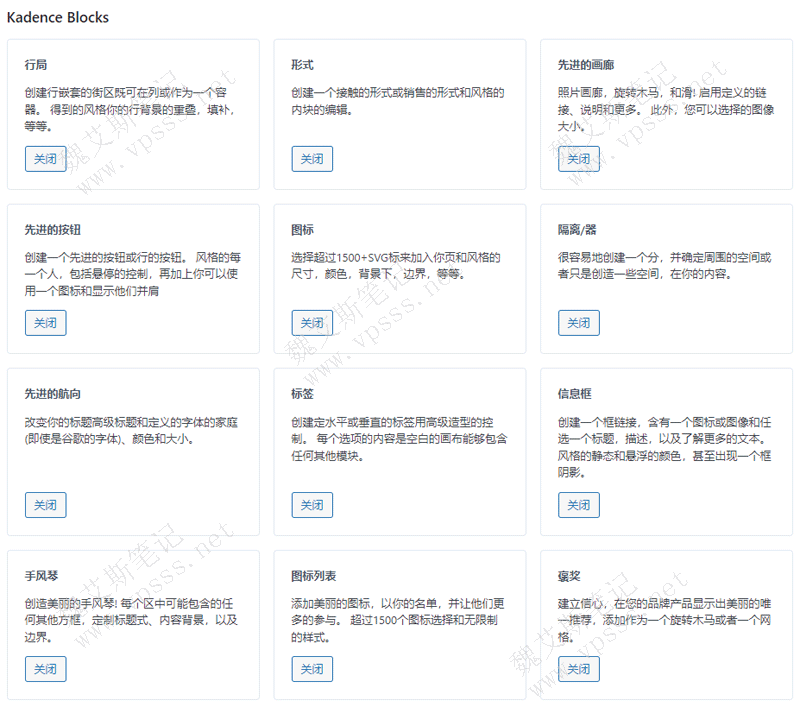Click description starting 创建一个框链接
Screen dimensions: 800x707
pos(664,447)
